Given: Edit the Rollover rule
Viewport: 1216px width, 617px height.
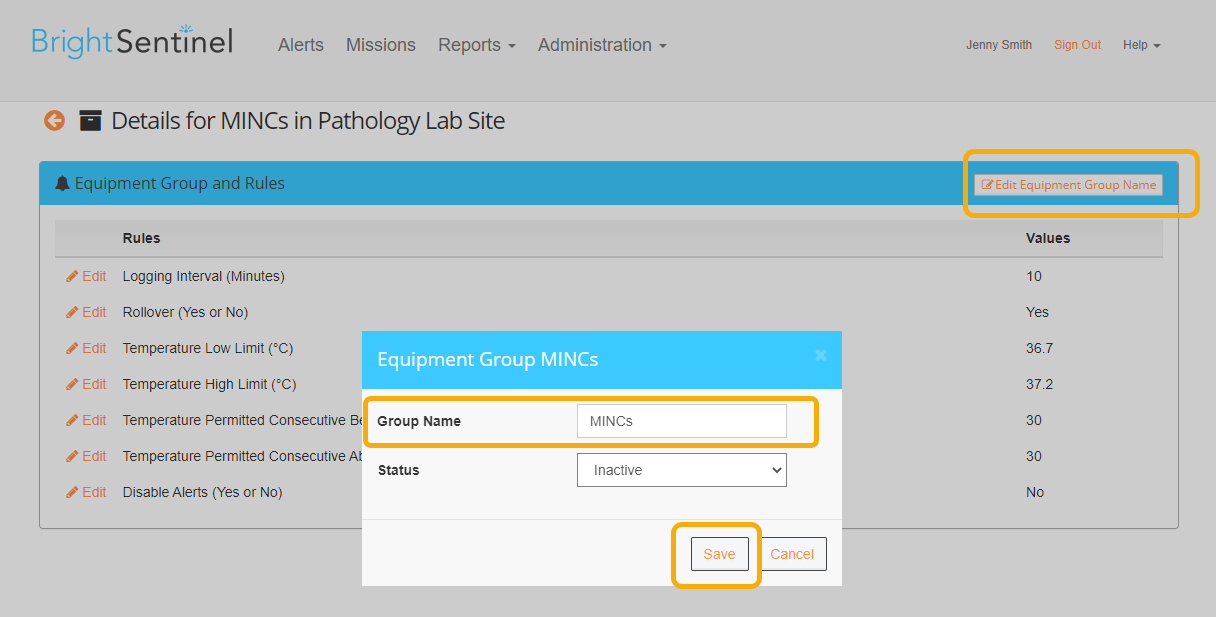Looking at the screenshot, I should pyautogui.click(x=86, y=312).
